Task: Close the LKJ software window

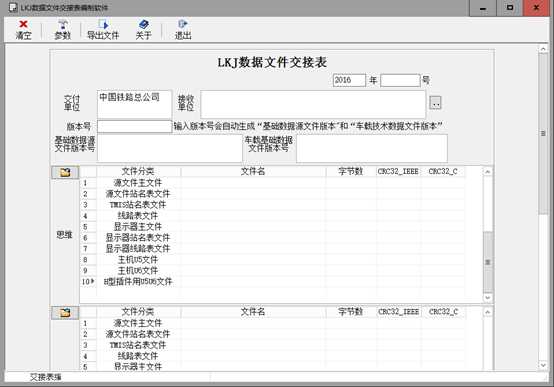Action: pos(536,8)
